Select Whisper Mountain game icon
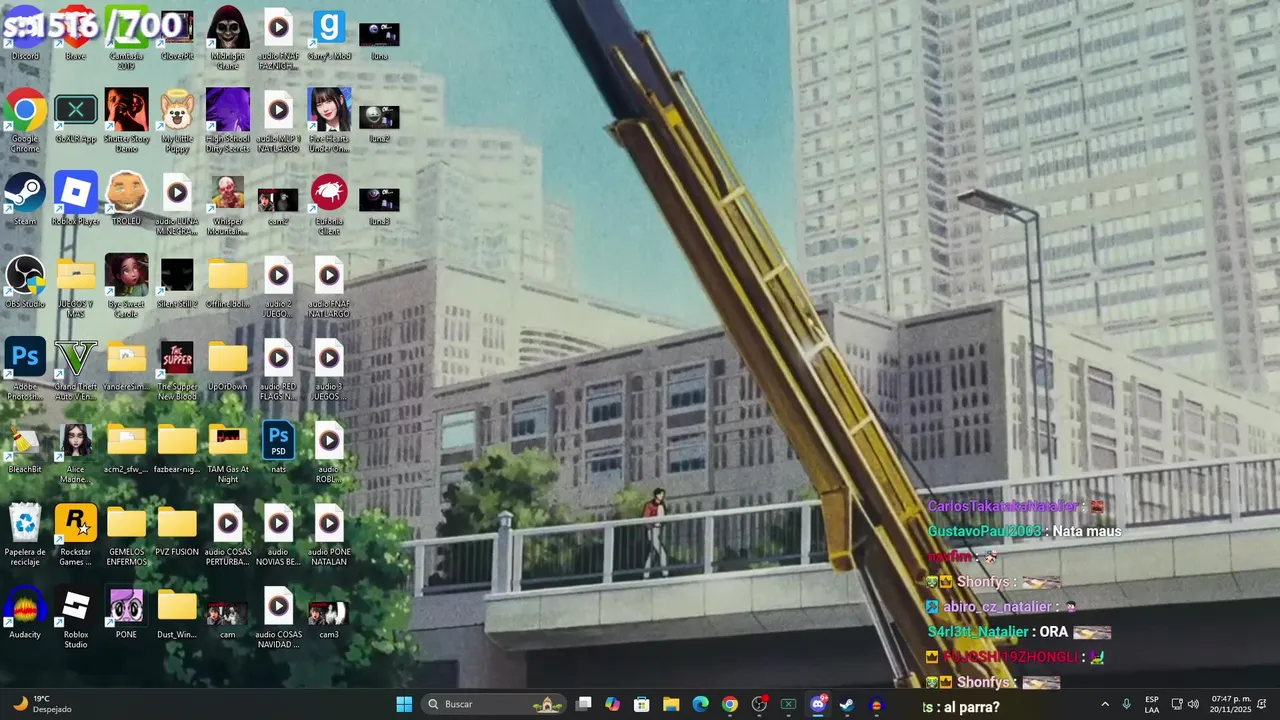Image resolution: width=1280 pixels, height=720 pixels. pos(228,204)
